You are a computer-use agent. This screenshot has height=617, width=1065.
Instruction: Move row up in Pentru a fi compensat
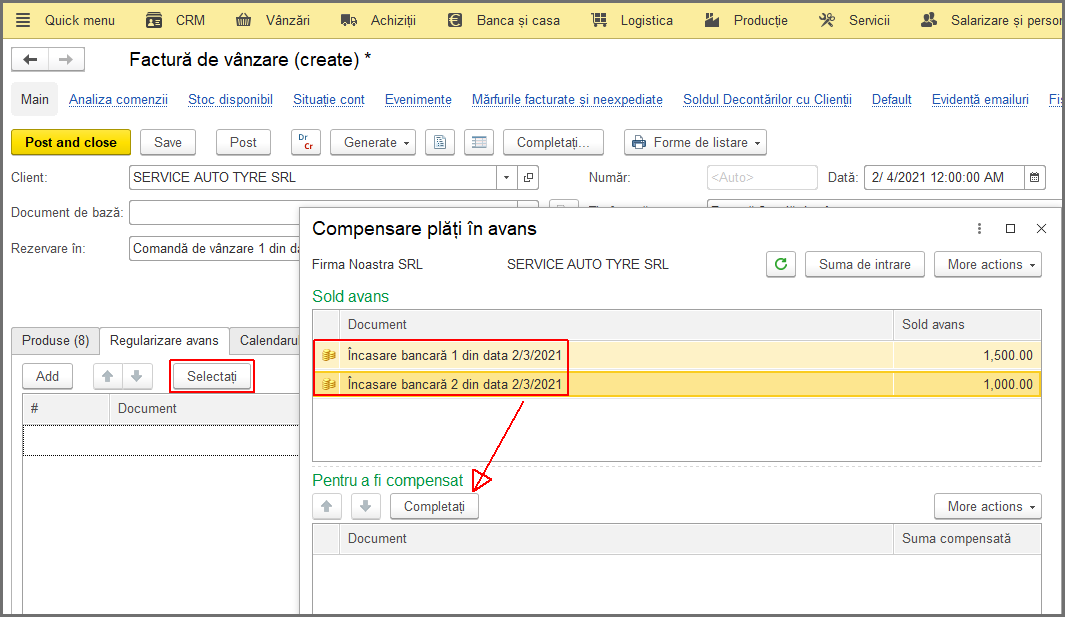(x=327, y=506)
